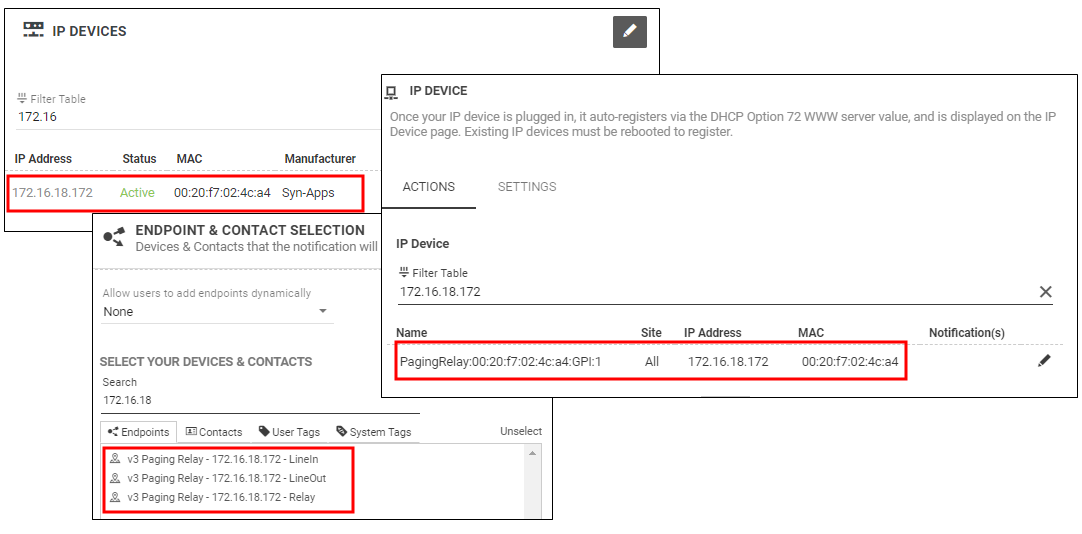Sort by the IP Address header in IP Devices
The image size is (1082, 534).
(x=43, y=159)
